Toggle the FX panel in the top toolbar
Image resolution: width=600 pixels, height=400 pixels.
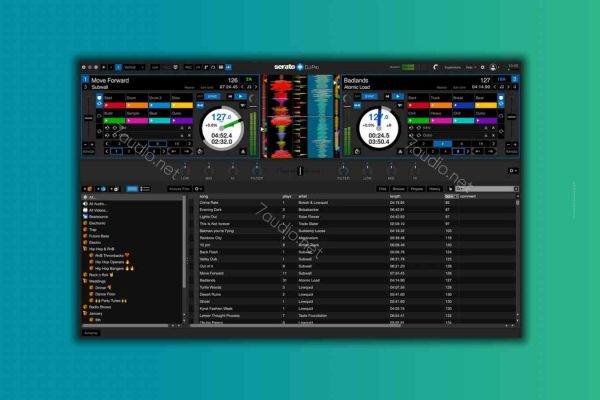point(198,67)
